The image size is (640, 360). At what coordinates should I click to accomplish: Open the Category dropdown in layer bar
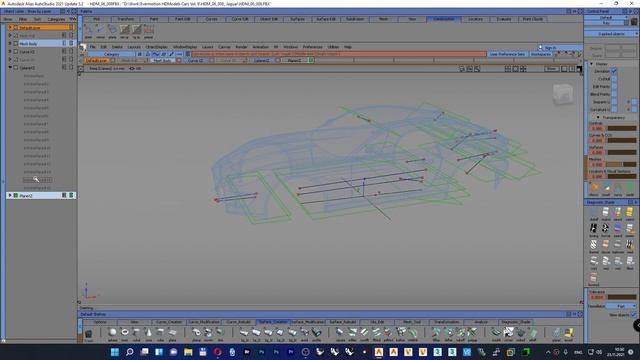click(x=111, y=54)
